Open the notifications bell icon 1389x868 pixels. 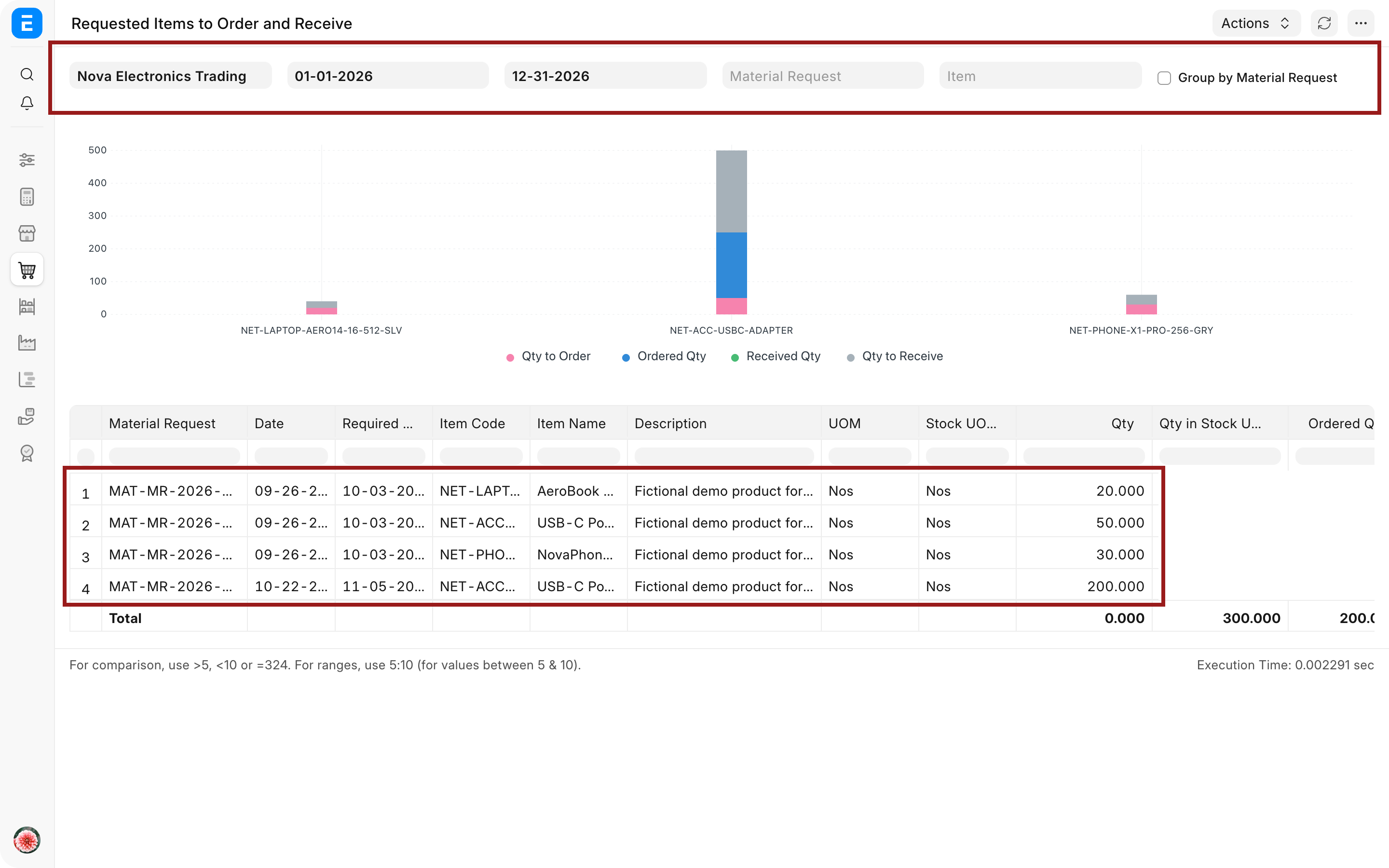(27, 103)
